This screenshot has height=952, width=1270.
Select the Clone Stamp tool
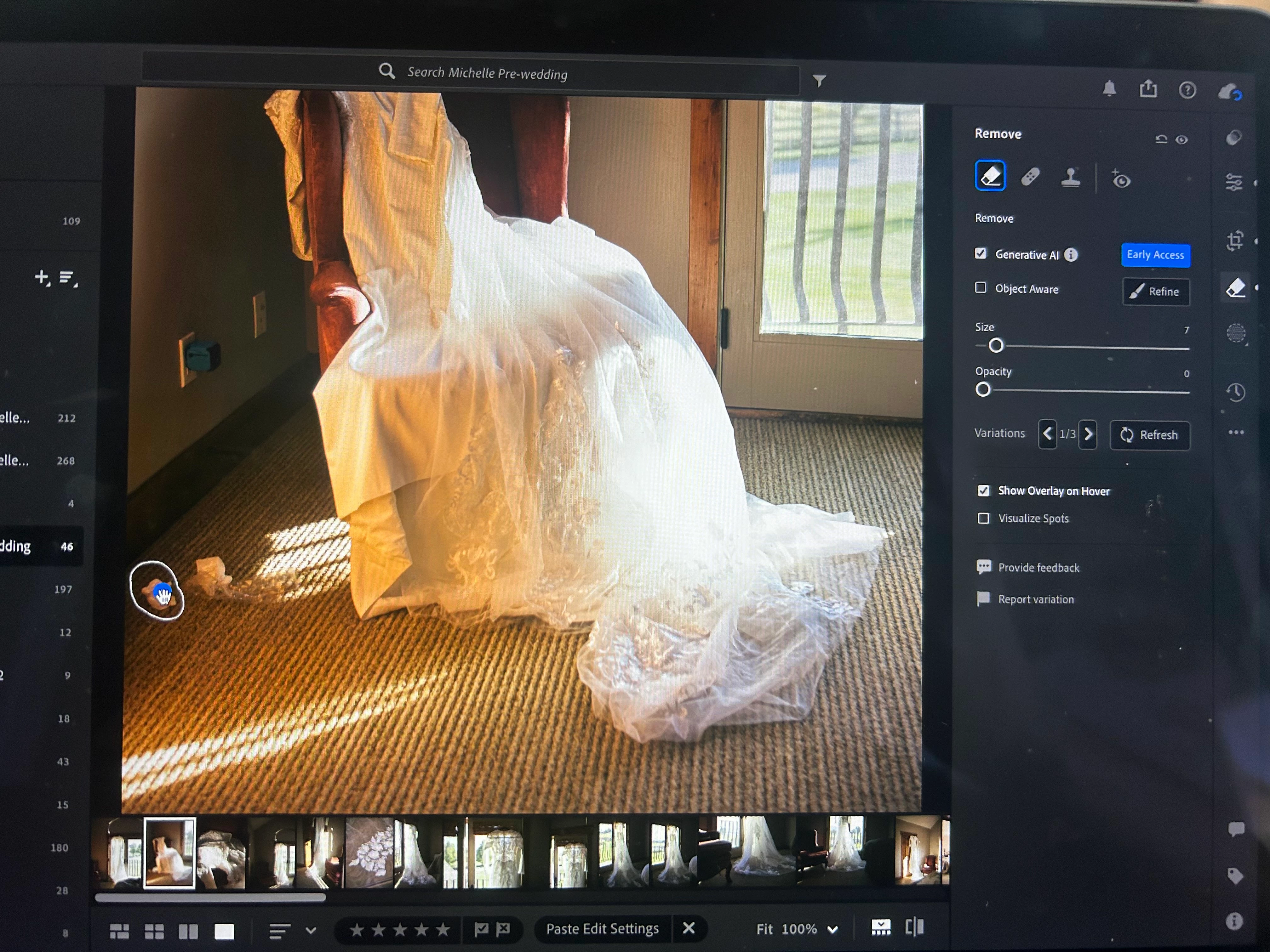coord(1070,177)
